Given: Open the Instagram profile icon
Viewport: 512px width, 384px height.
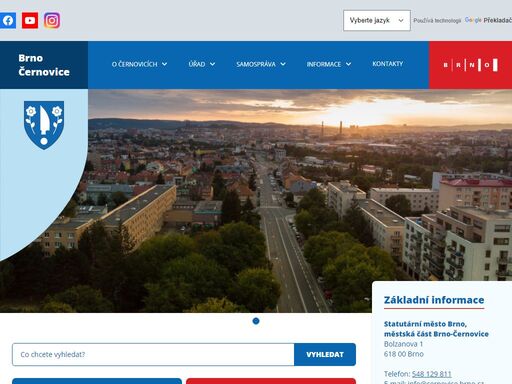Looking at the screenshot, I should pos(52,21).
